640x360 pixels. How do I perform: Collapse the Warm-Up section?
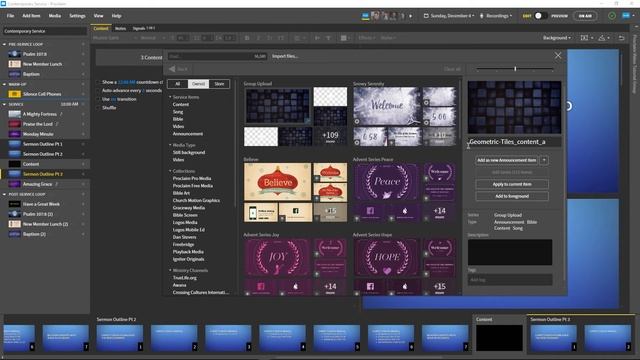(x=4, y=84)
